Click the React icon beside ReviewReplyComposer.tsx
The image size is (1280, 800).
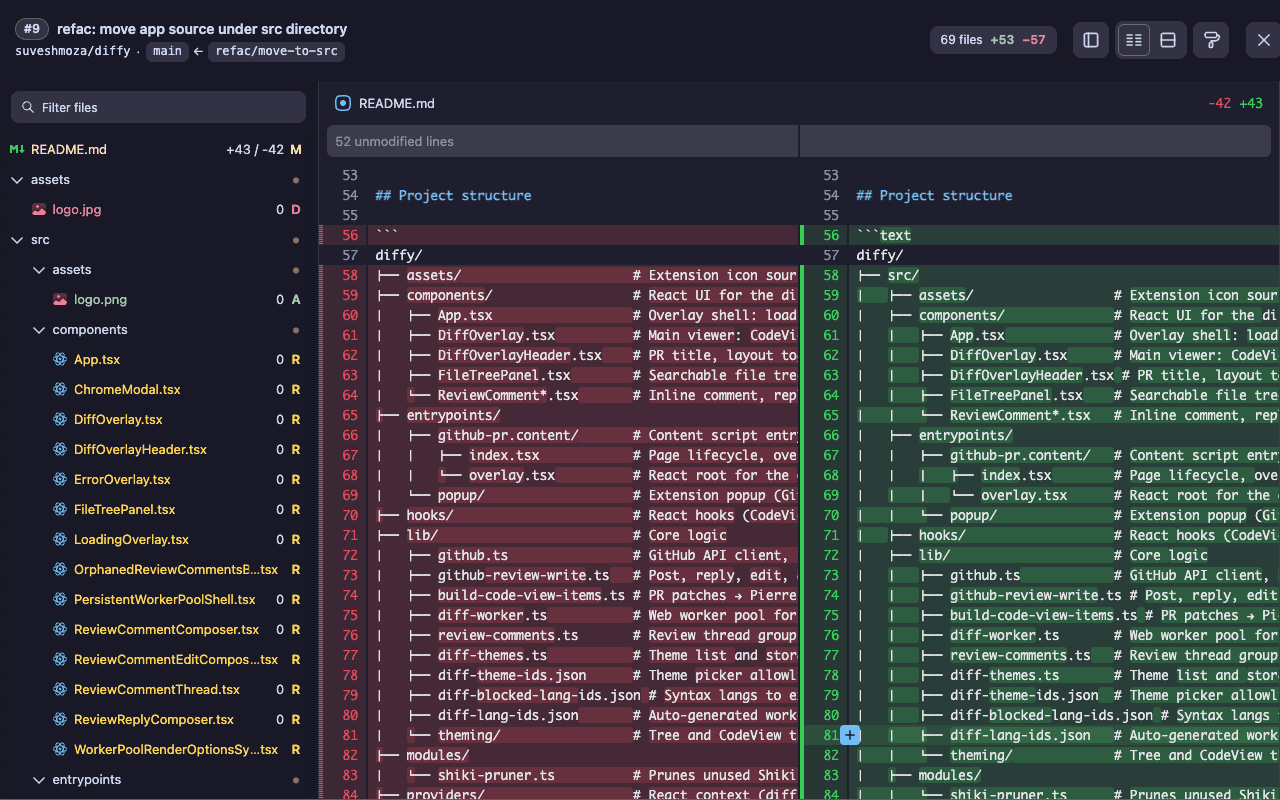60,719
